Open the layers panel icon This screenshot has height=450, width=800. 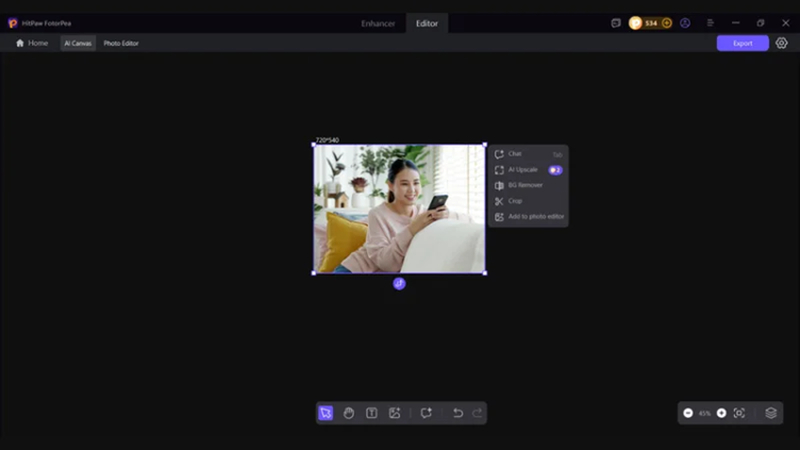click(771, 413)
